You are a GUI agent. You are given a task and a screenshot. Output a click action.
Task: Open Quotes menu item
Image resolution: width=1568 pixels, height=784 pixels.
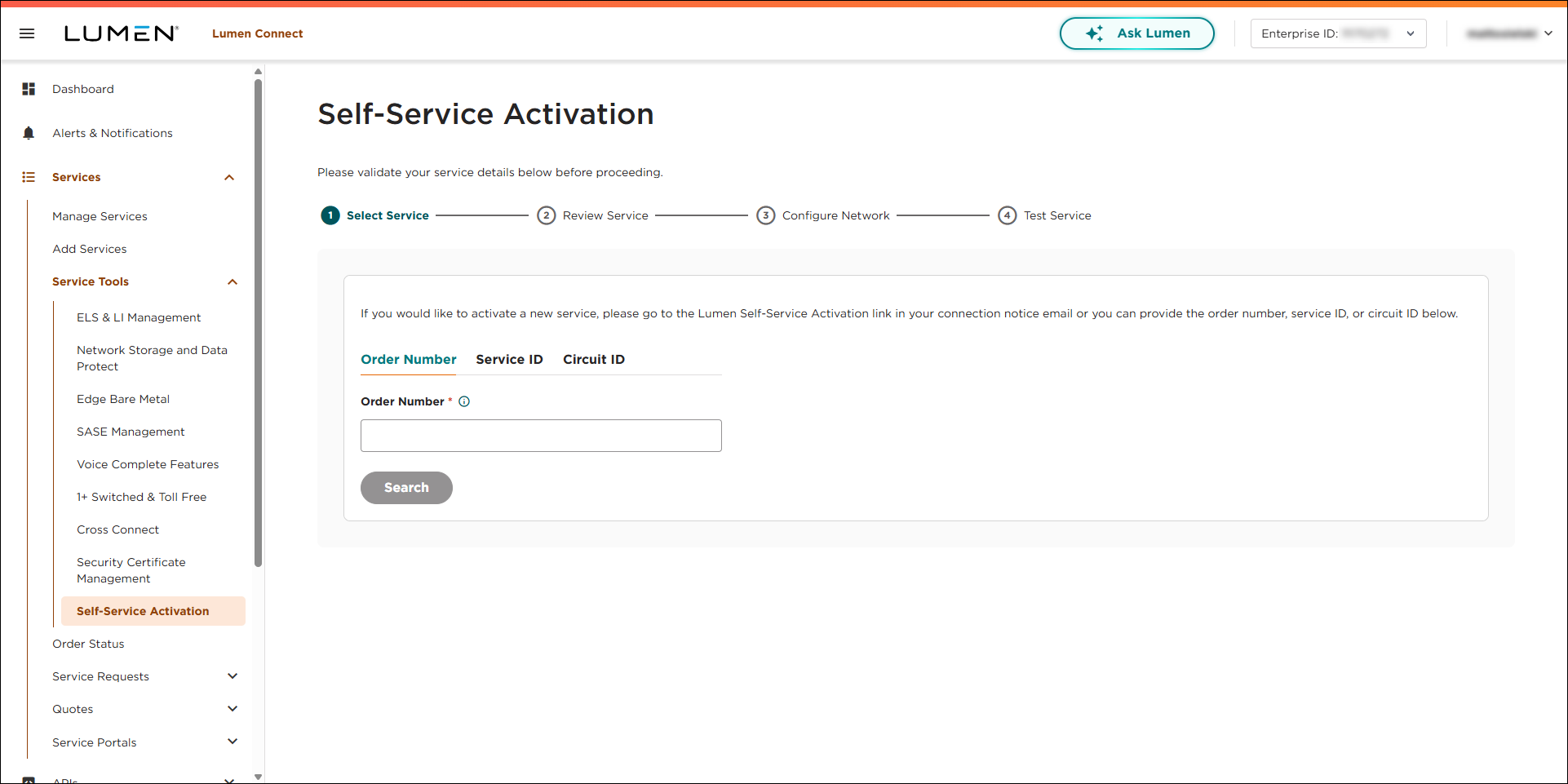73,709
